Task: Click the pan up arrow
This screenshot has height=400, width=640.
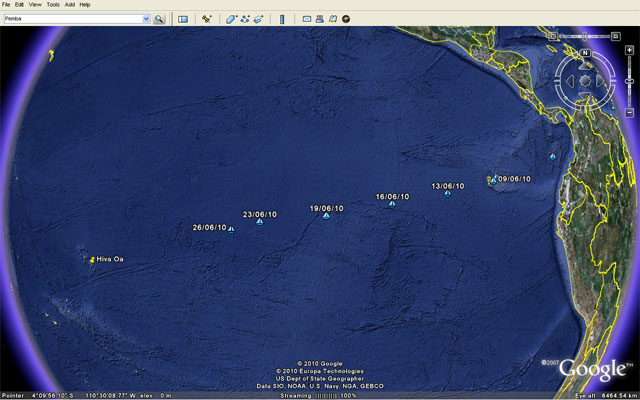Action: tap(585, 66)
